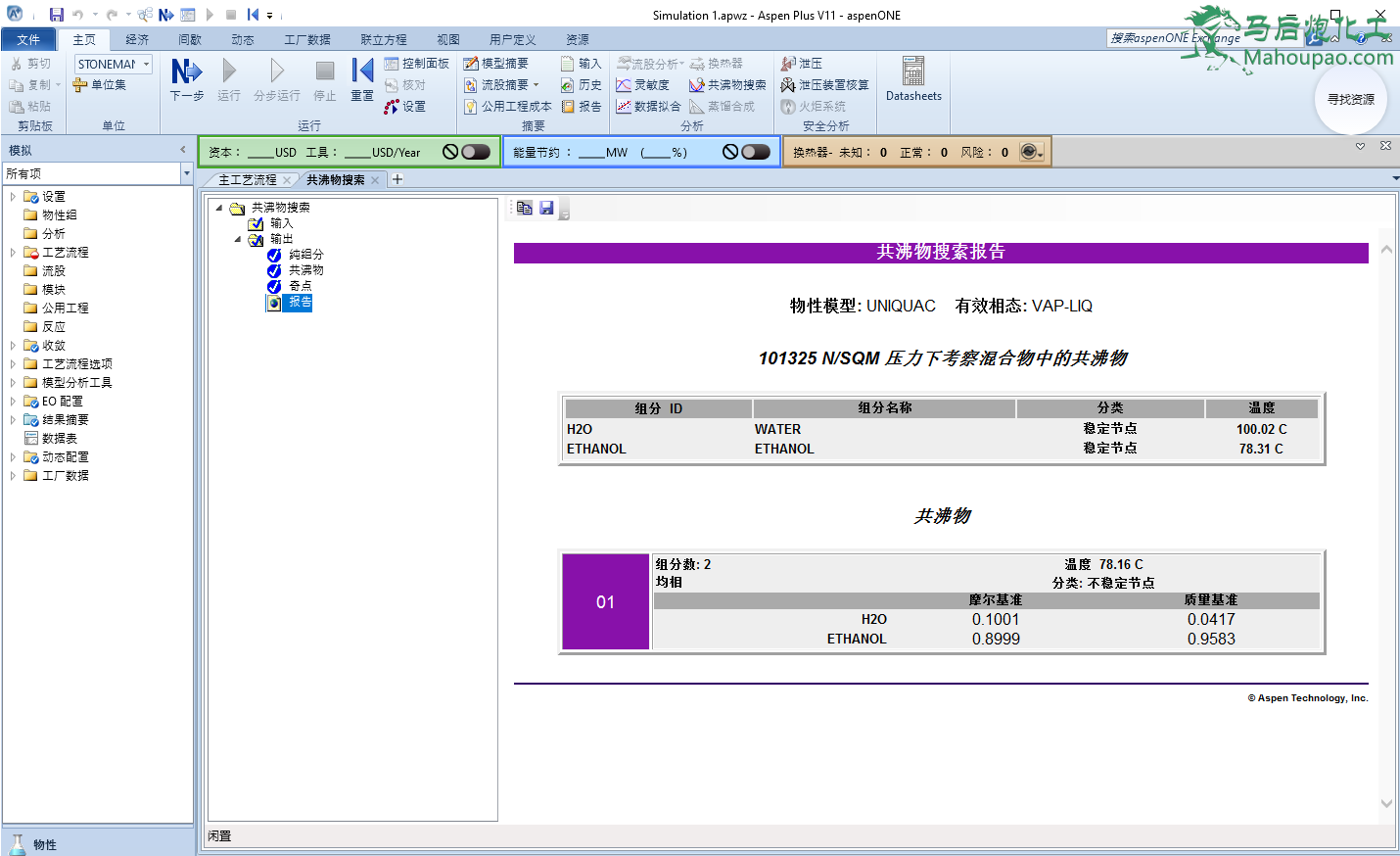Image resolution: width=1400 pixels, height=856 pixels.
Task: Toggle the 换热器 analysis indicator button
Action: (x=1030, y=152)
